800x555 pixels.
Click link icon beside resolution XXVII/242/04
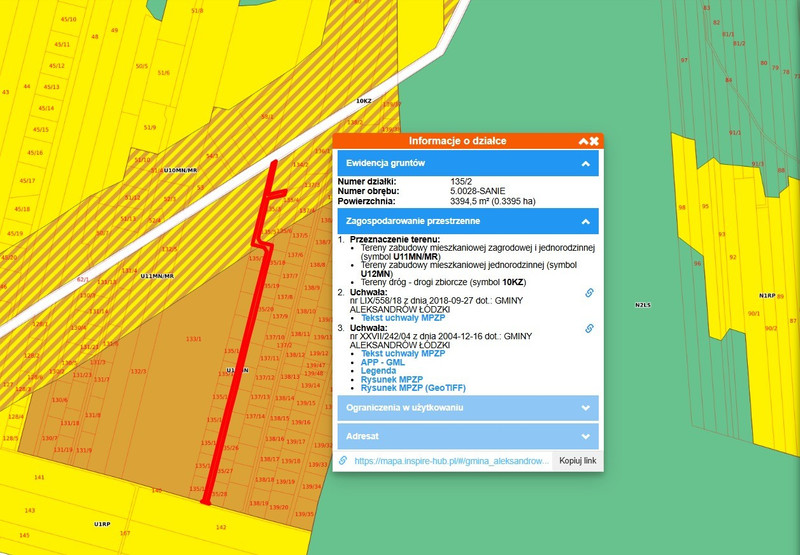(590, 328)
